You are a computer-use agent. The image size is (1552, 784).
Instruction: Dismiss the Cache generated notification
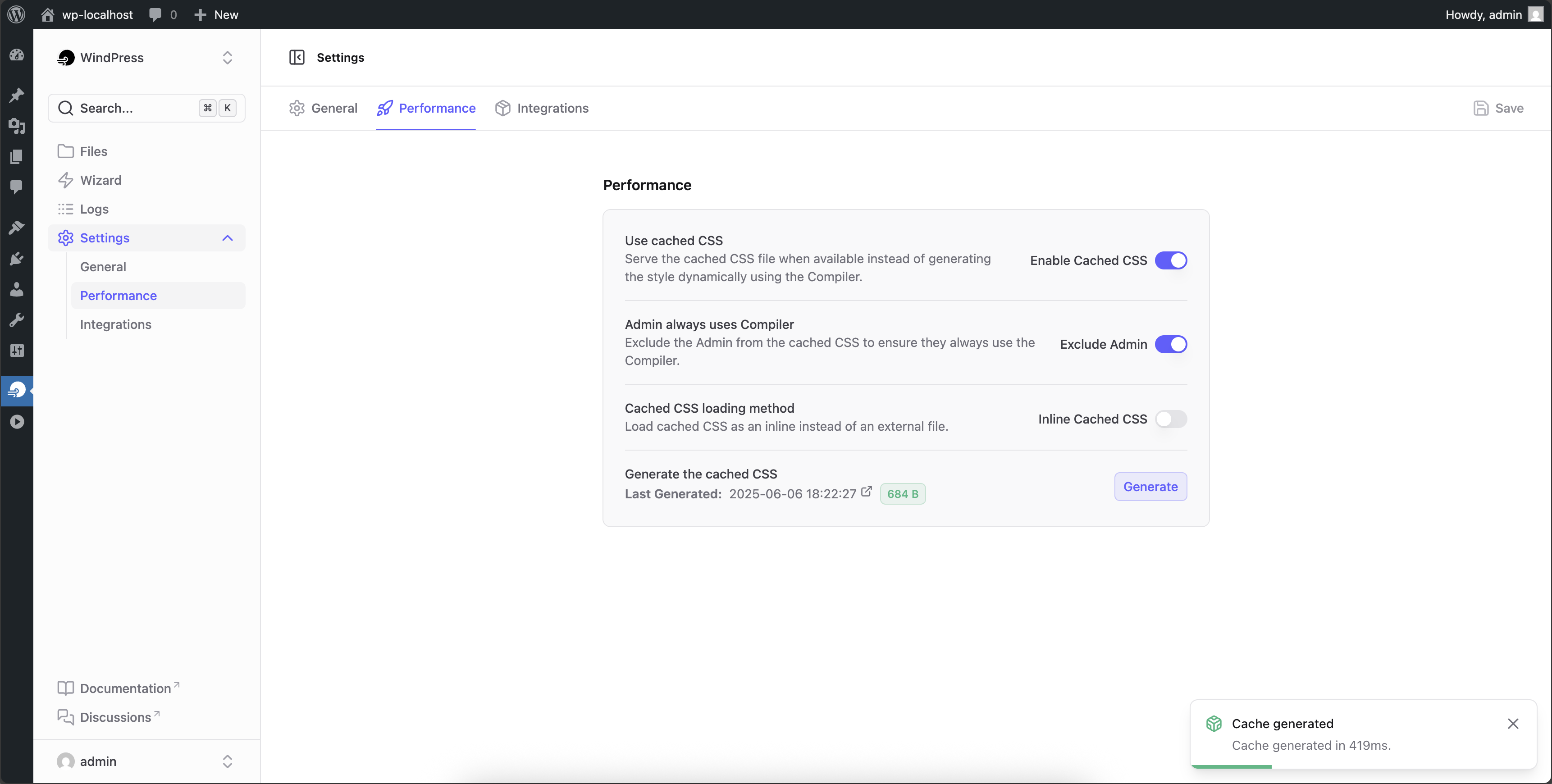(x=1513, y=724)
